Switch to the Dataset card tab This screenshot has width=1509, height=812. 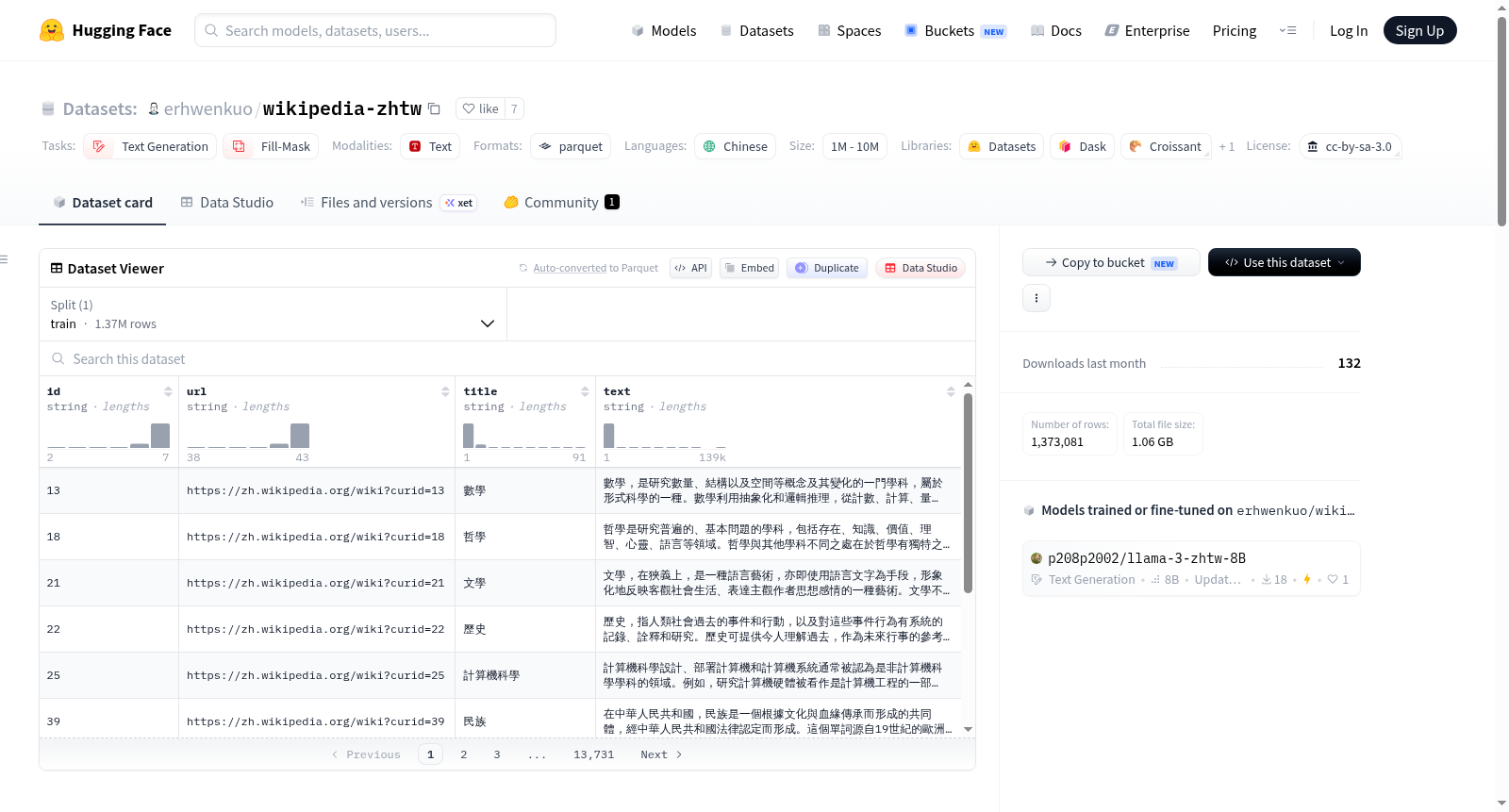point(103,202)
